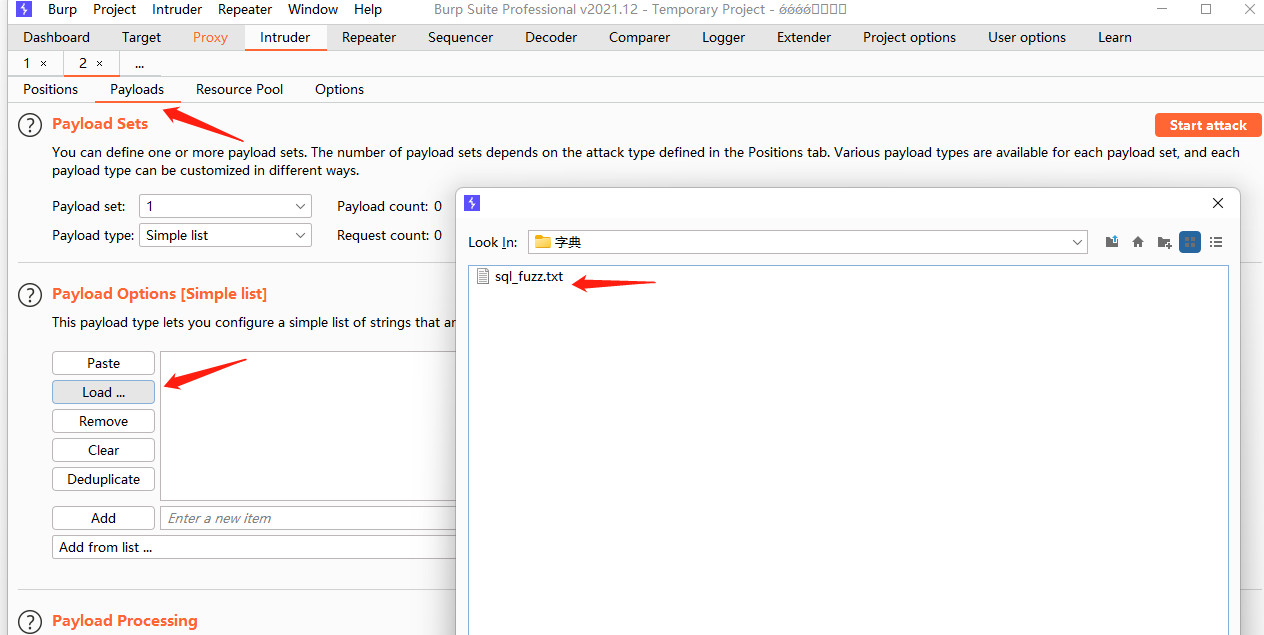Switch to the Extender tab
1264x635 pixels.
(x=804, y=37)
